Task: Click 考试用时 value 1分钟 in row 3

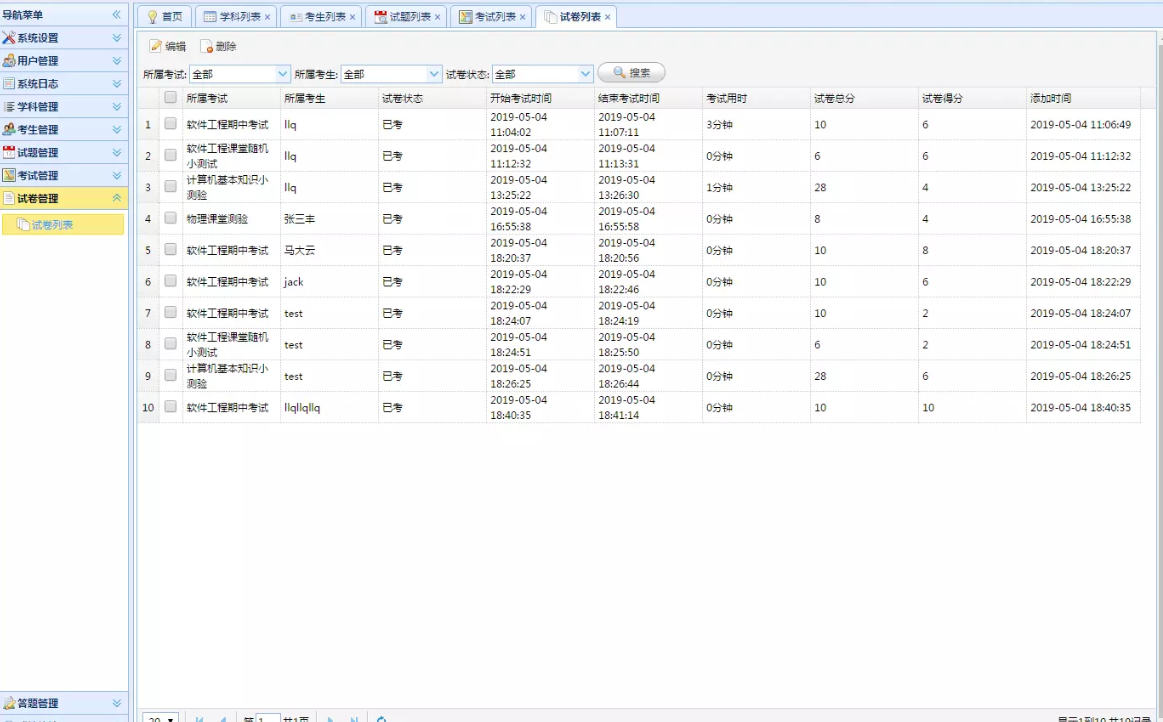Action: pyautogui.click(x=719, y=188)
